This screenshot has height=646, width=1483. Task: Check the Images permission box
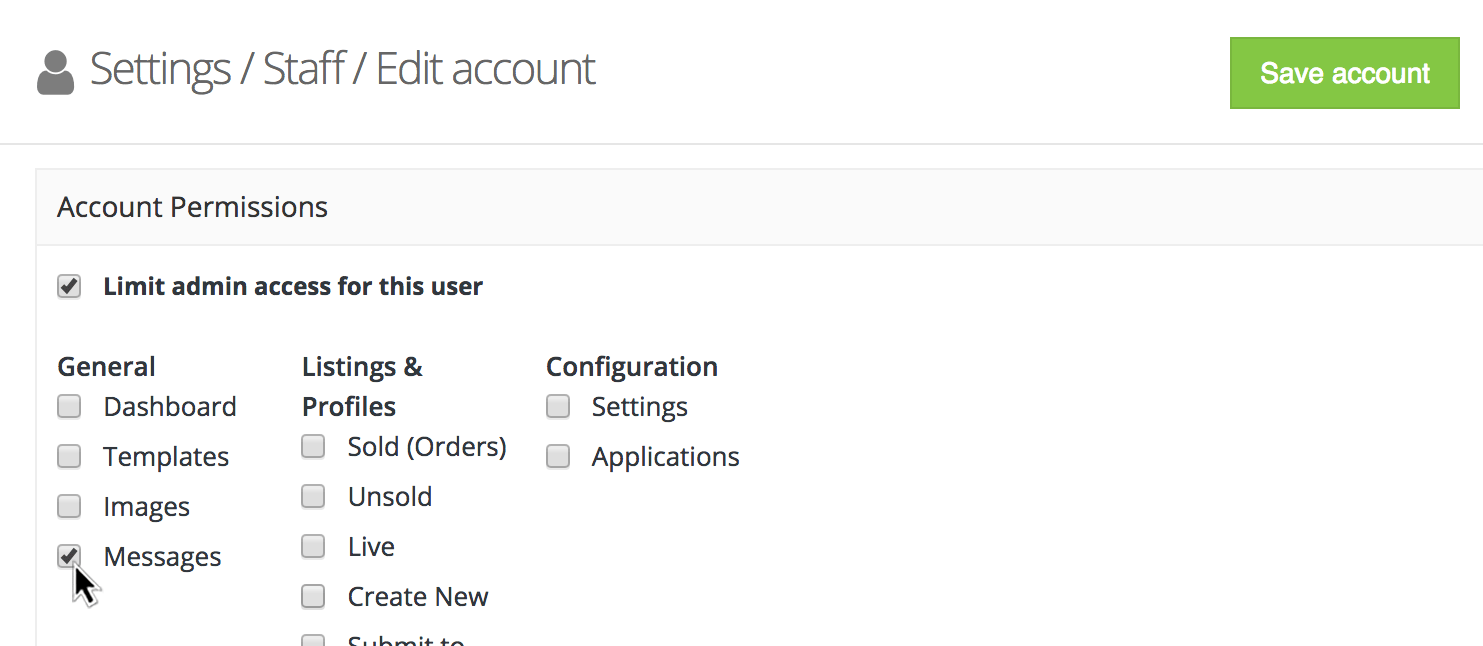[69, 507]
